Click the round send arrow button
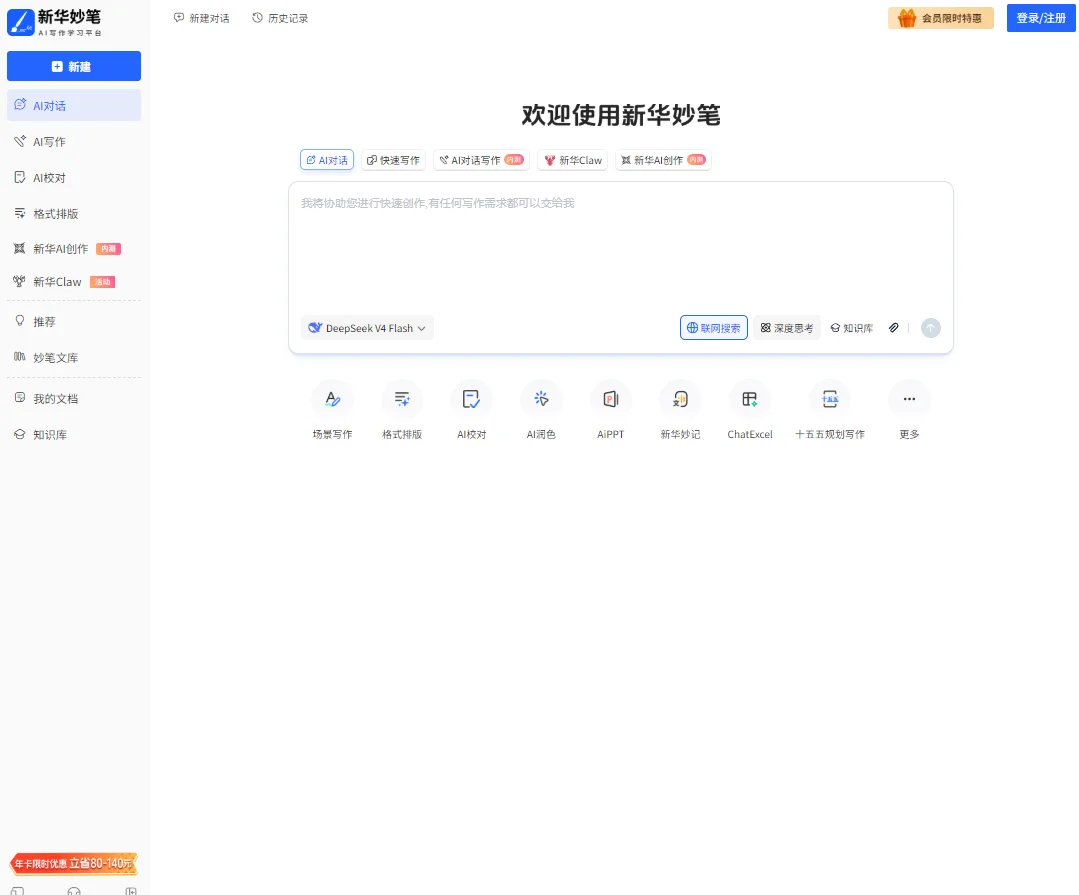1079x895 pixels. [930, 328]
